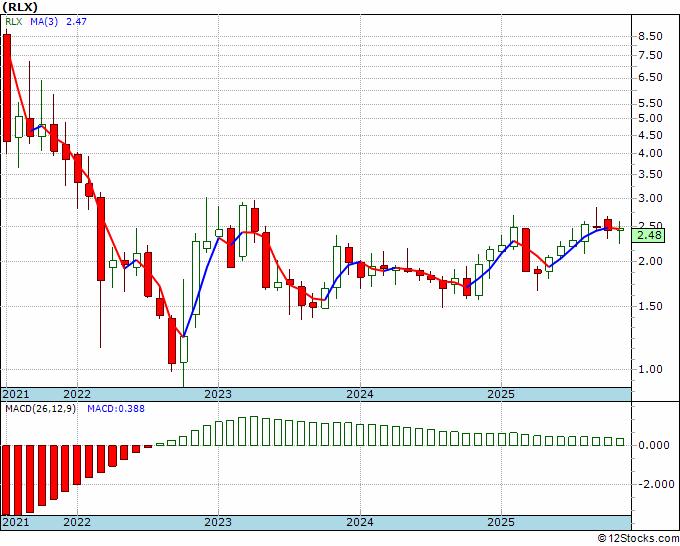680x546 pixels.
Task: Click 2025 on the MACD panel time axis
Action: tap(501, 522)
